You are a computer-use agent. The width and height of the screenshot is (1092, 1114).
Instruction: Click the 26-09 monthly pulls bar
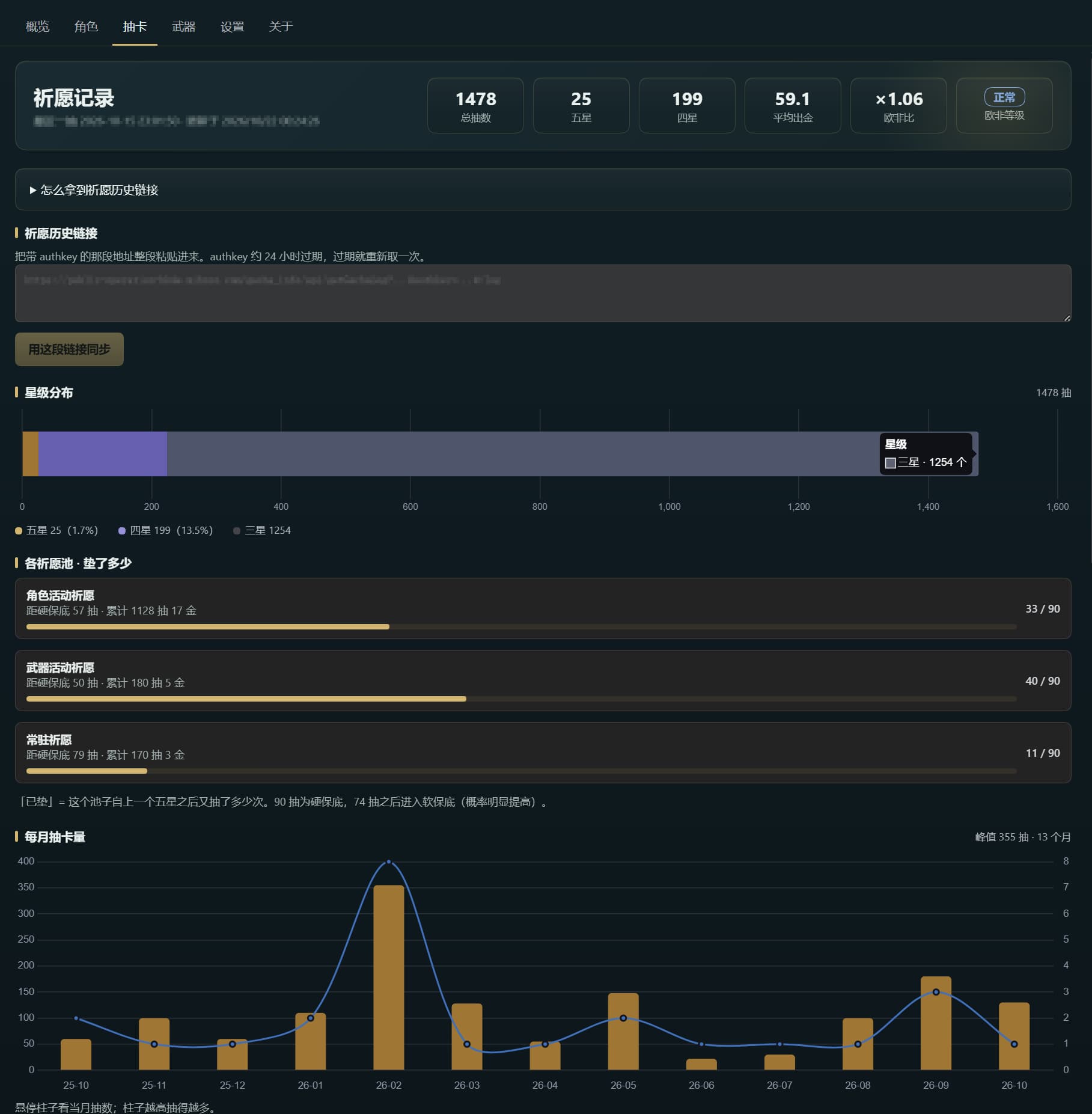tap(936, 1023)
